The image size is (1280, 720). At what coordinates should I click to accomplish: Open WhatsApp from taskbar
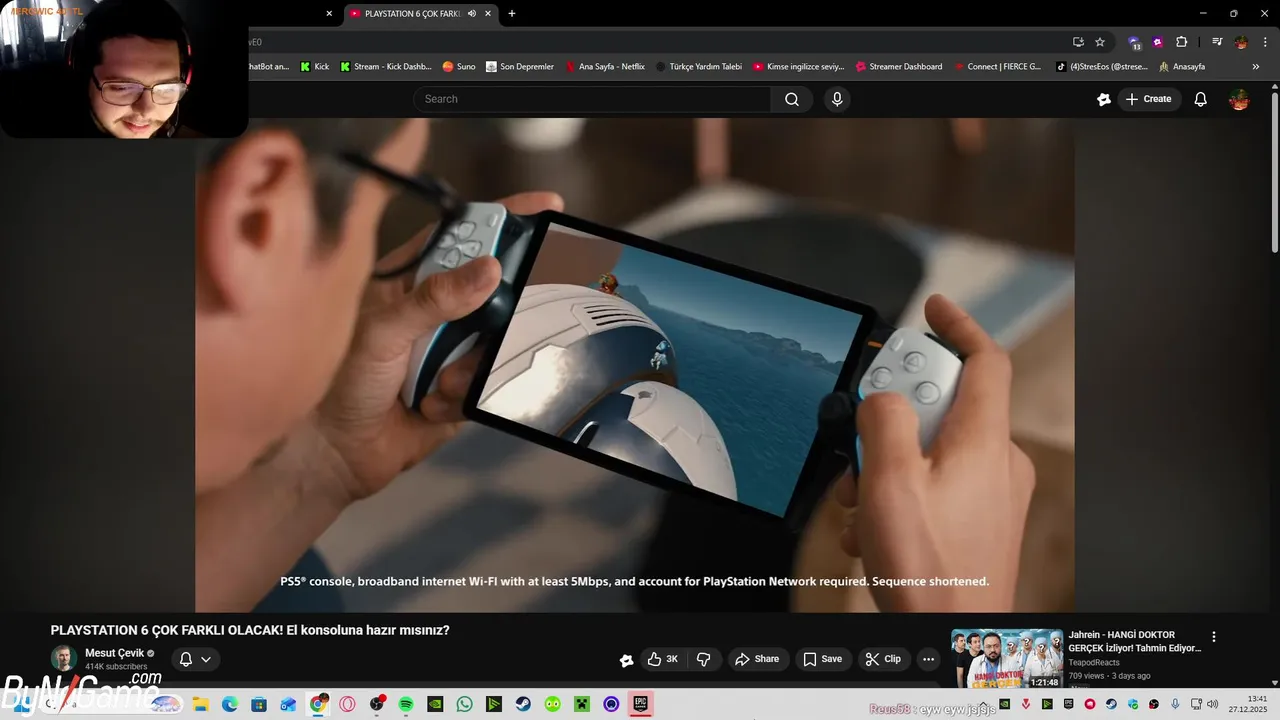464,704
